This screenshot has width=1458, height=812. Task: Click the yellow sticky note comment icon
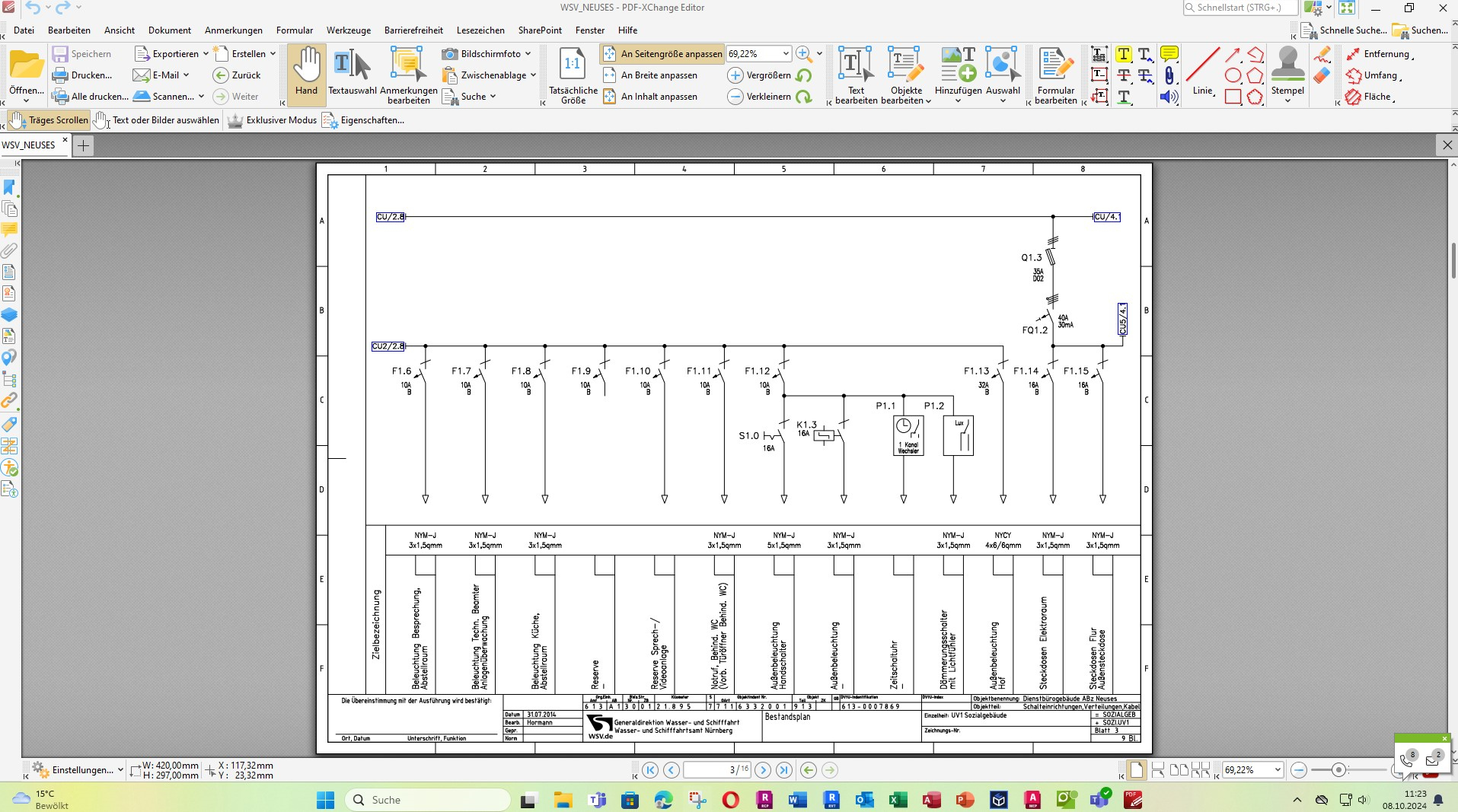(1169, 54)
